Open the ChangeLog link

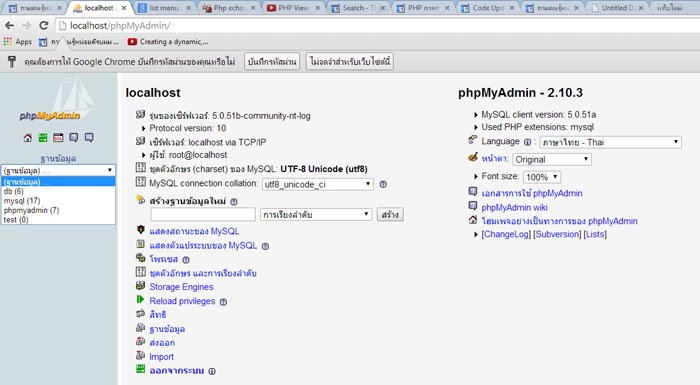506,234
